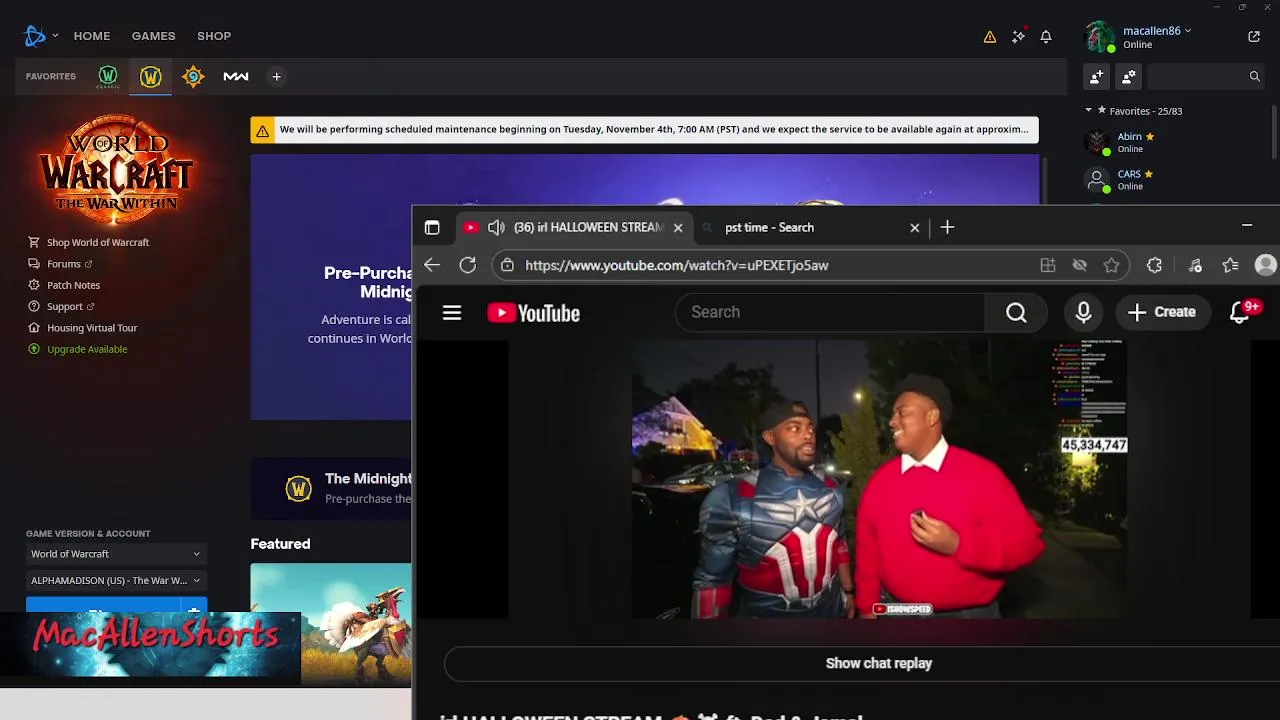
Task: Add this page to Edge favorites
Action: [x=1112, y=265]
